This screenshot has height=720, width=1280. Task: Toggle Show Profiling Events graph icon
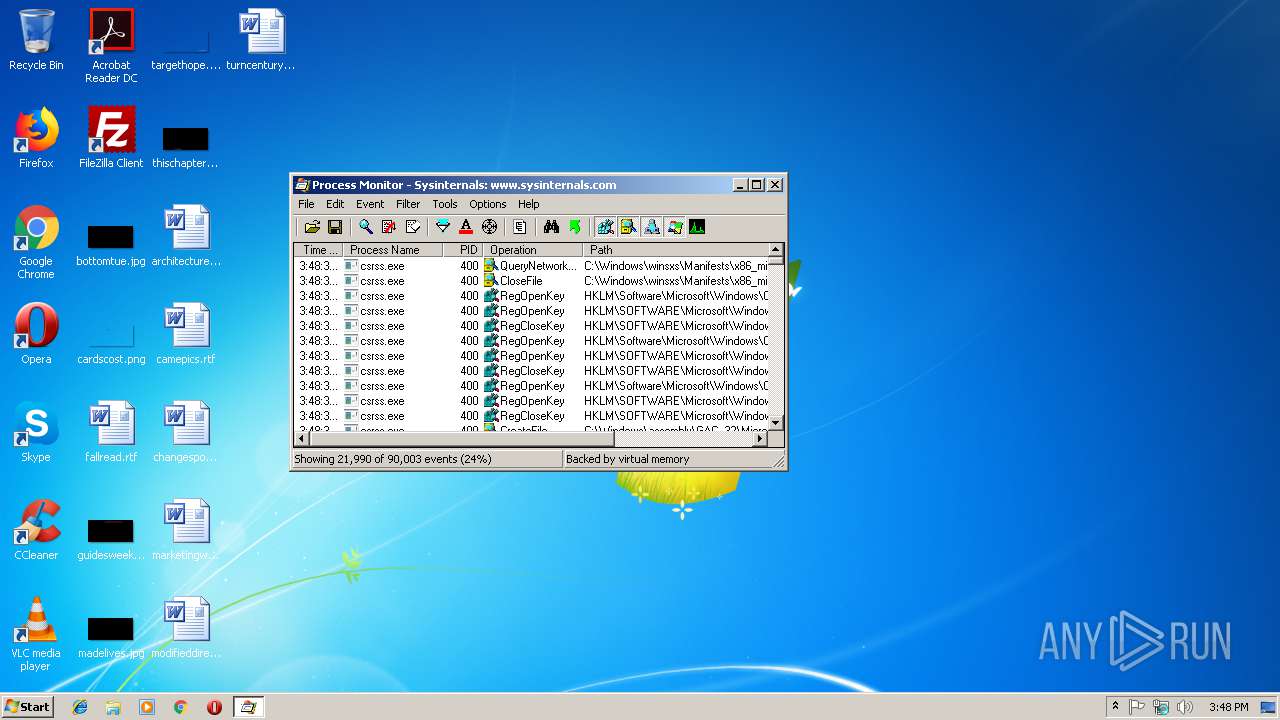point(697,227)
